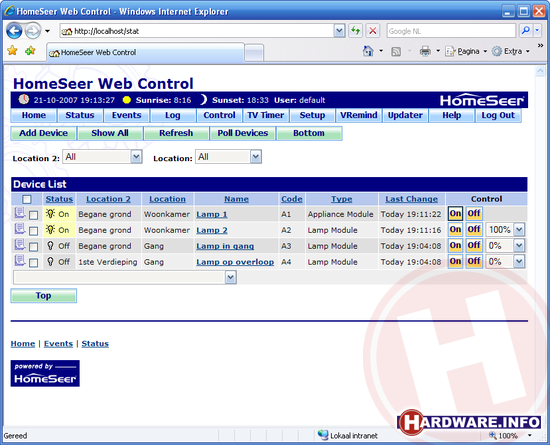Turn Lamp 1 On
The width and height of the screenshot is (550, 445).
click(455, 214)
